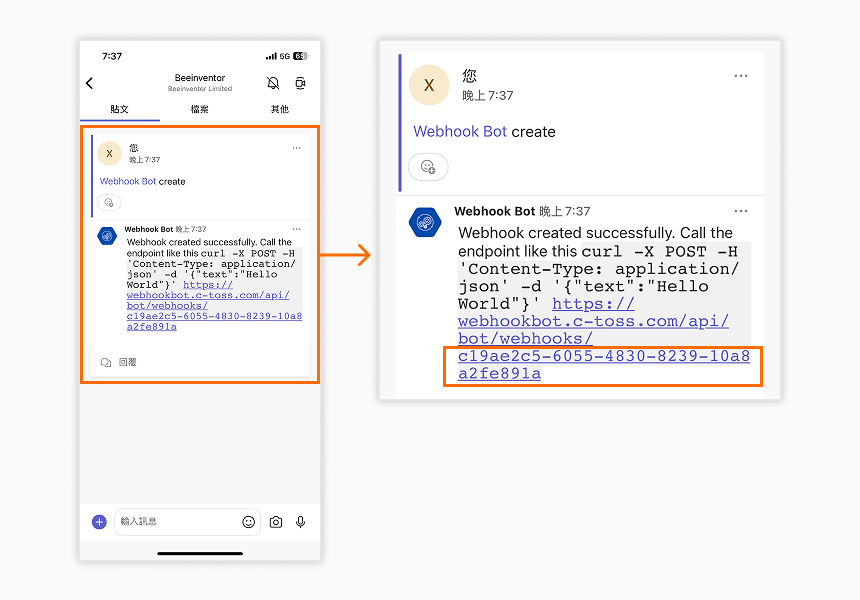
Task: Select the 貼文 tab
Action: [x=120, y=109]
